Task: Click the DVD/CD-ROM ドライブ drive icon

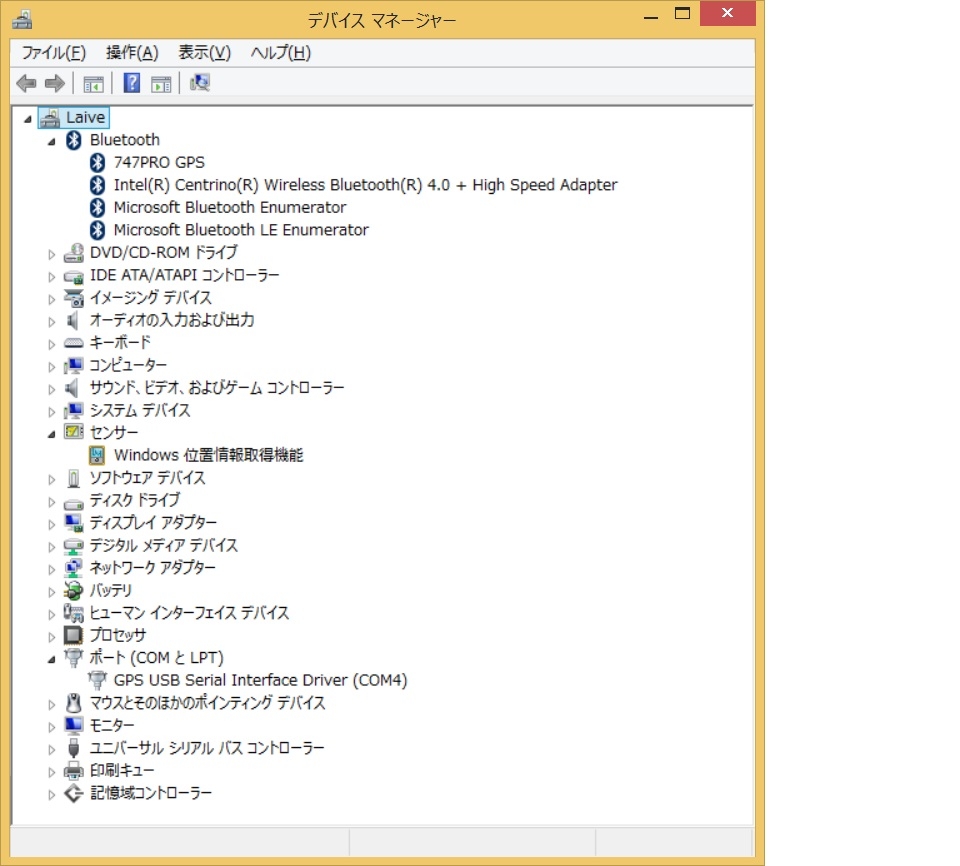Action: coord(73,252)
